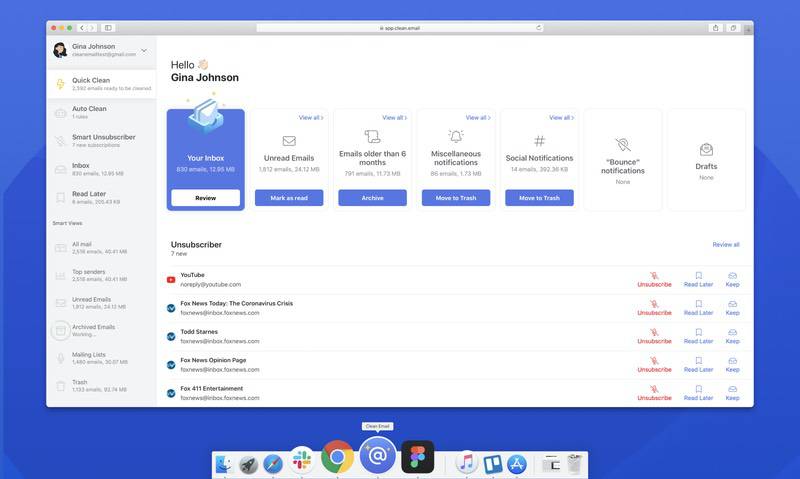Click View all on Unread Emails card
The height and width of the screenshot is (479, 800).
[x=311, y=118]
